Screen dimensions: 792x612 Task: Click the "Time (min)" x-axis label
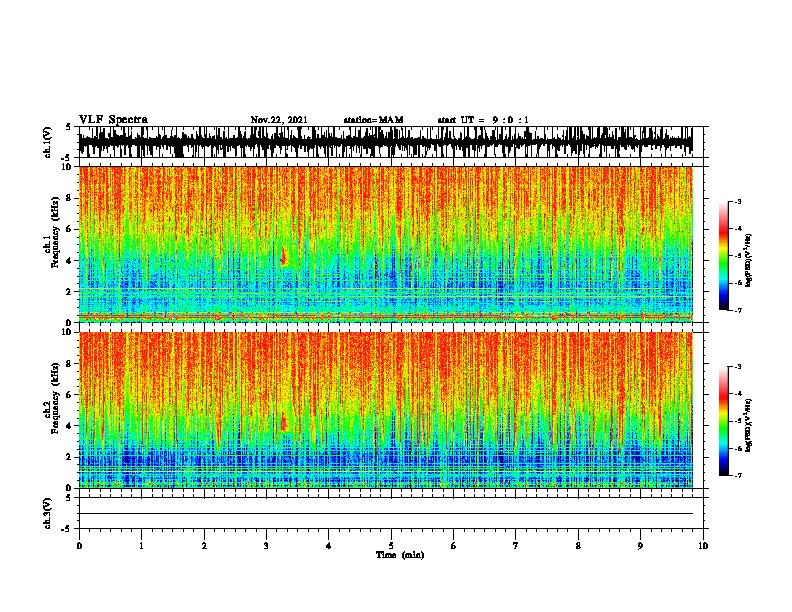click(x=400, y=555)
